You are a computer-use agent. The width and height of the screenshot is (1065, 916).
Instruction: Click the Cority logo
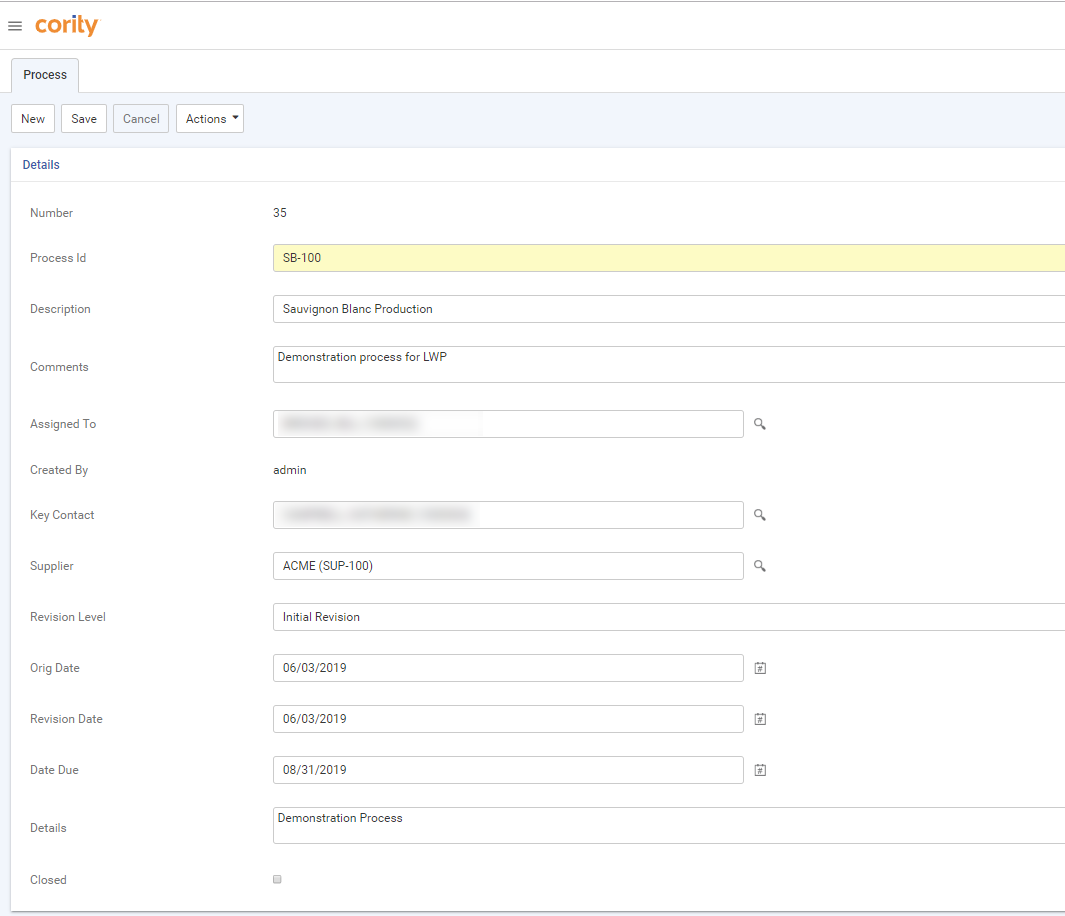(x=66, y=25)
